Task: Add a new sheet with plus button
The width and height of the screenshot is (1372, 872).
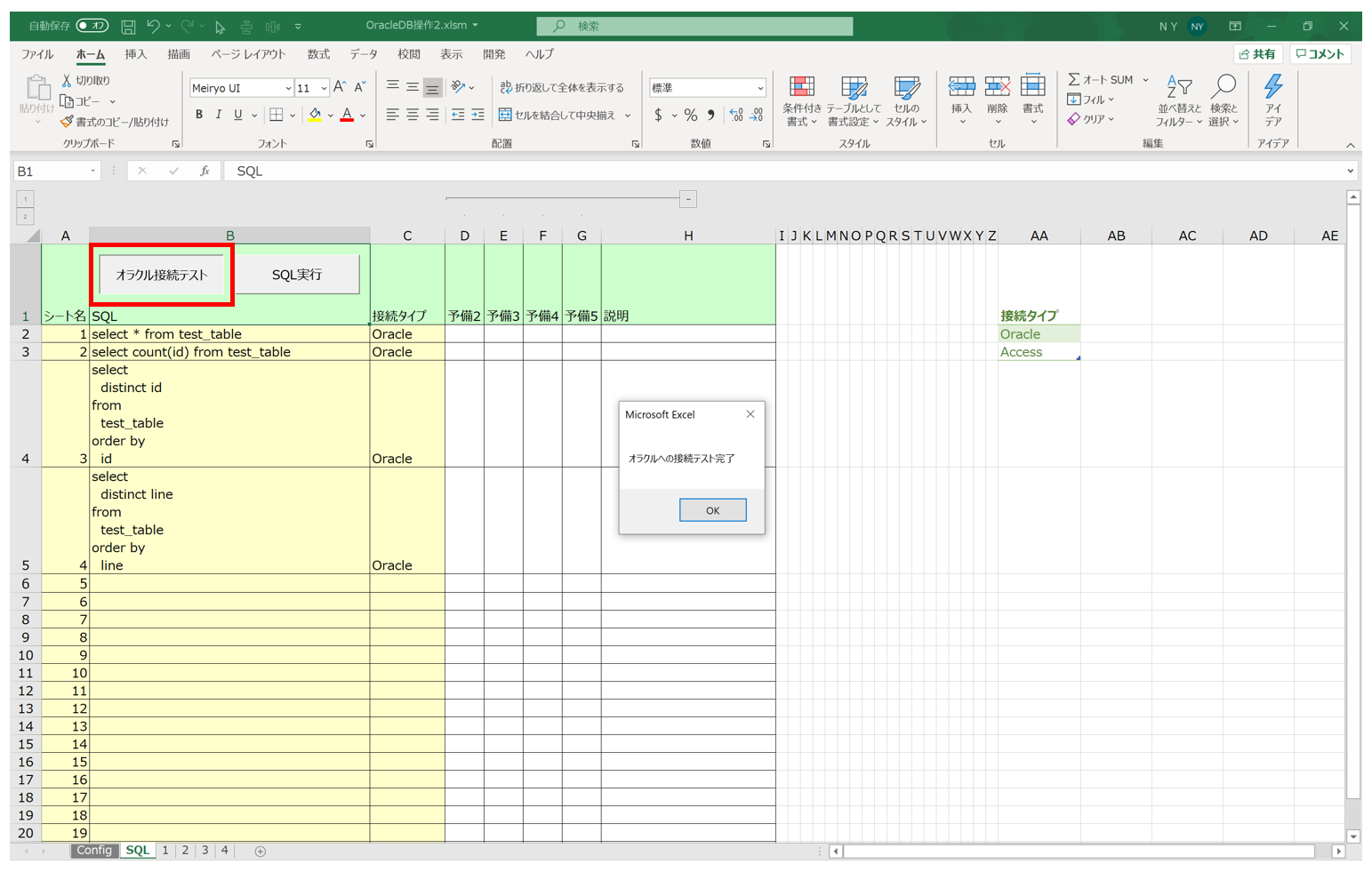Action: 261,852
